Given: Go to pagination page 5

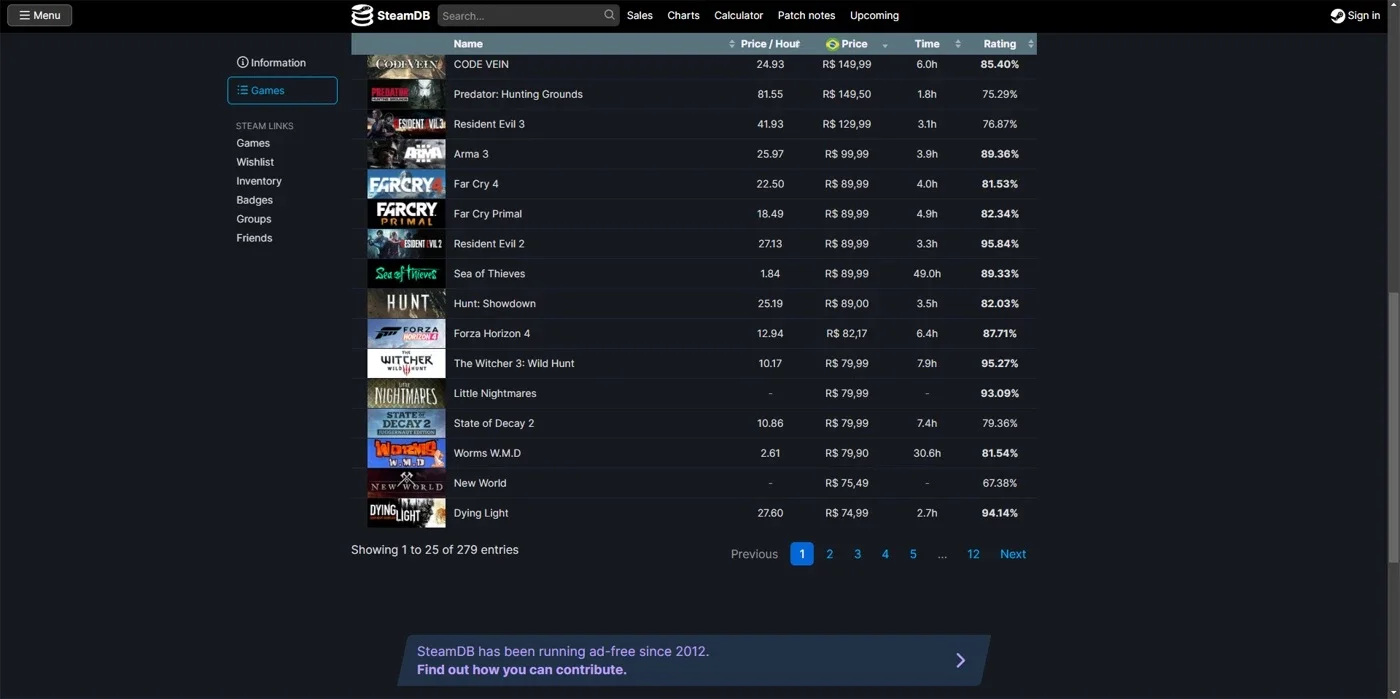Looking at the screenshot, I should pyautogui.click(x=913, y=554).
